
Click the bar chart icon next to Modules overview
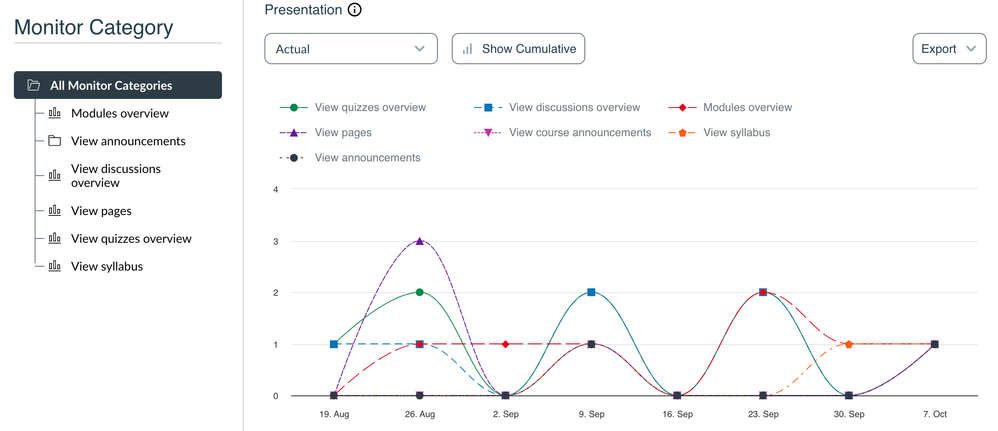tap(55, 114)
